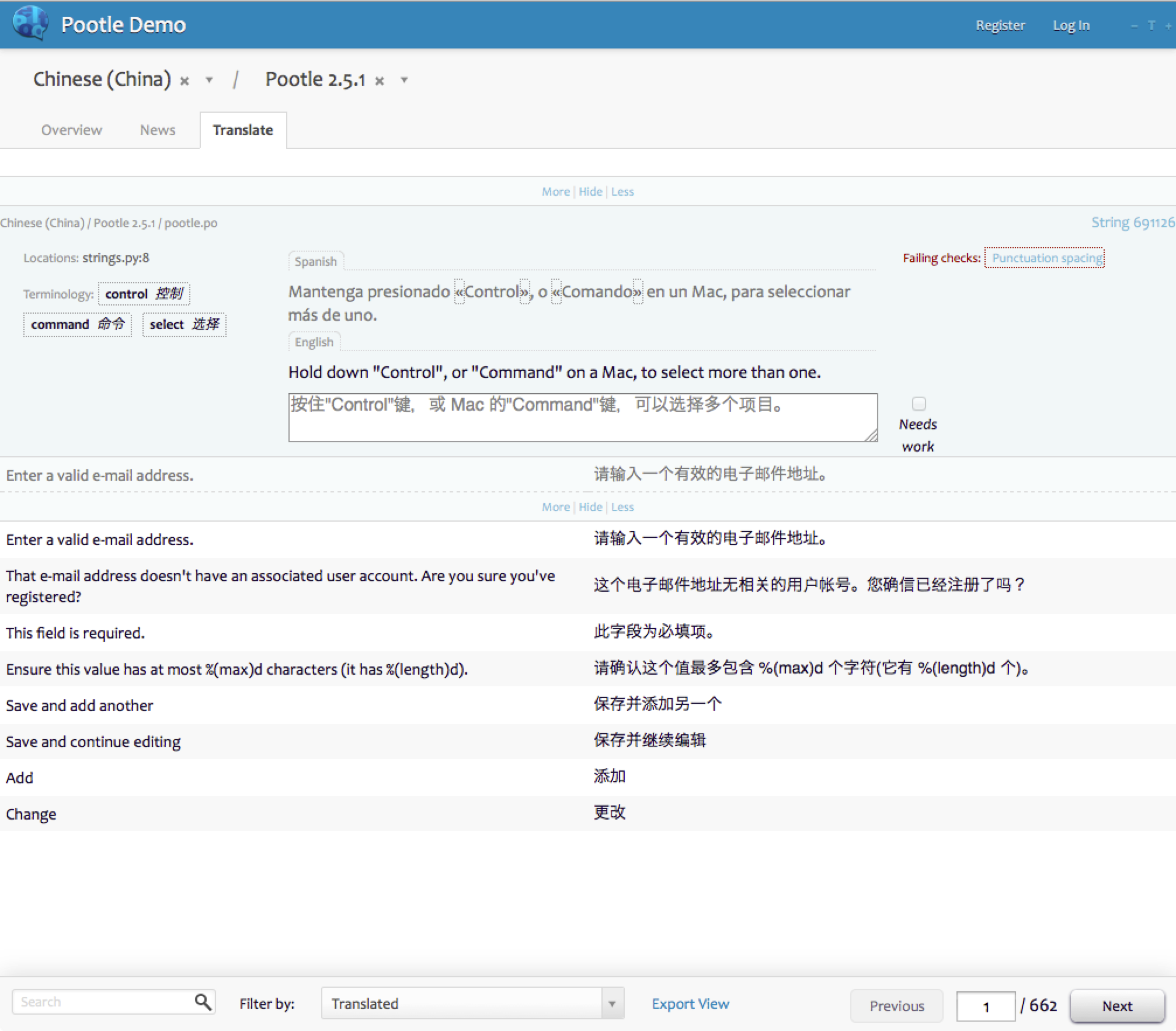Decrease font size with the minus icon
This screenshot has width=1176, height=1031.
pyautogui.click(x=1135, y=25)
